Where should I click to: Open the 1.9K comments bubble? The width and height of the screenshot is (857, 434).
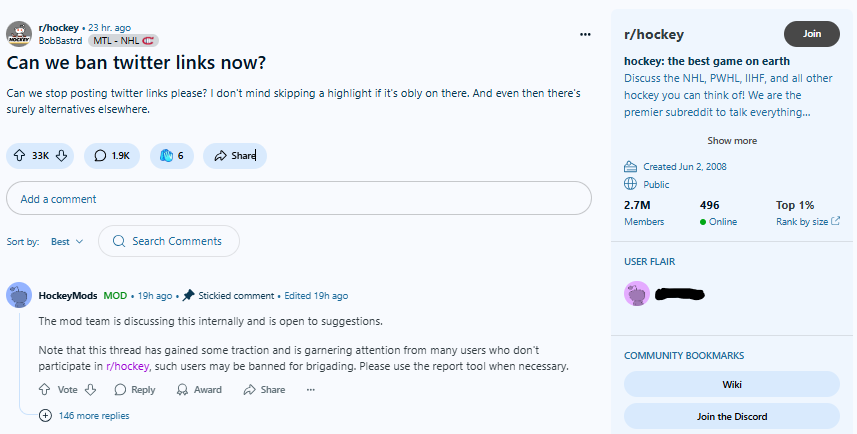pos(112,156)
